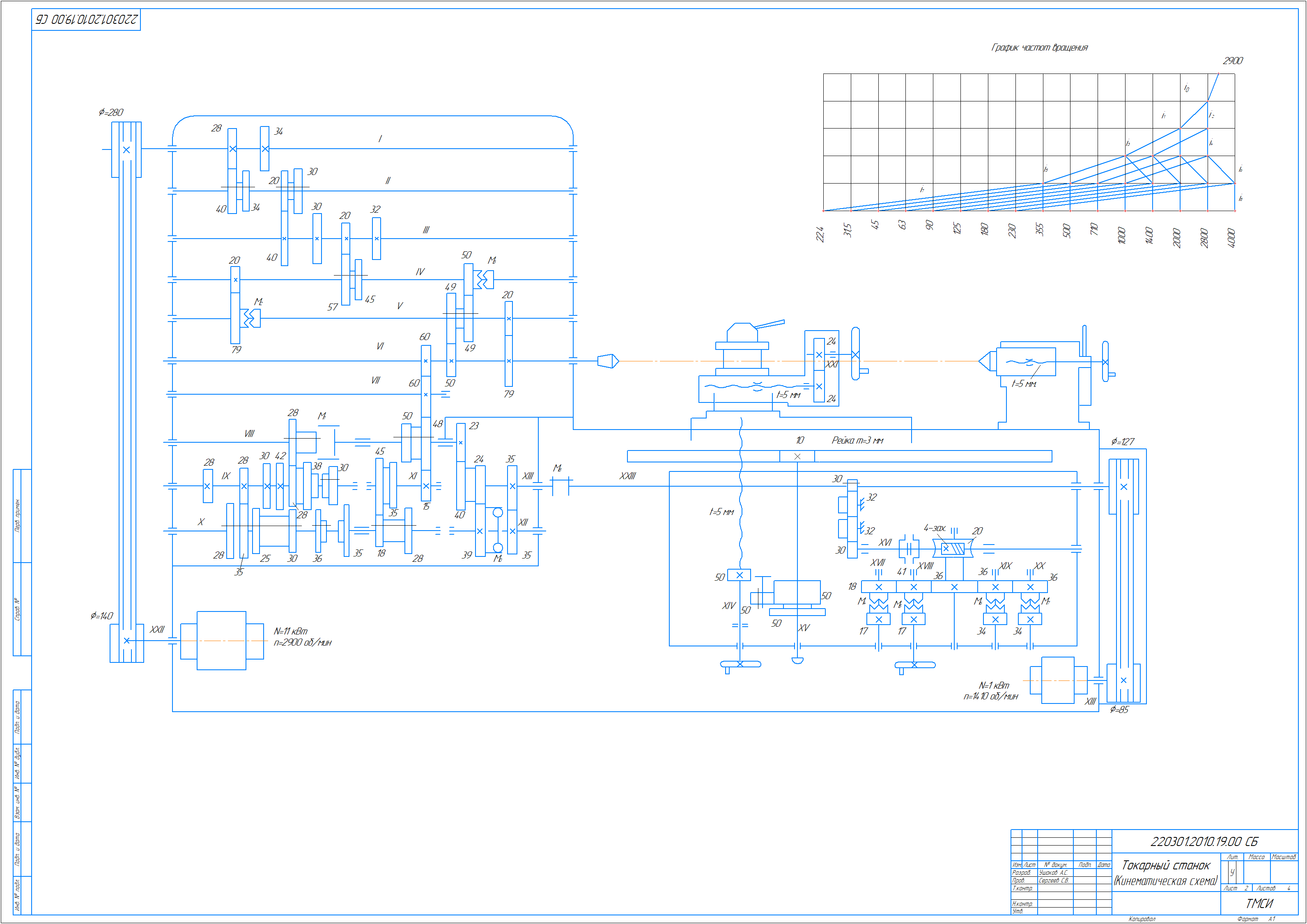Select the ТМСИ text in title block
The width and height of the screenshot is (1307, 924).
(x=1259, y=903)
